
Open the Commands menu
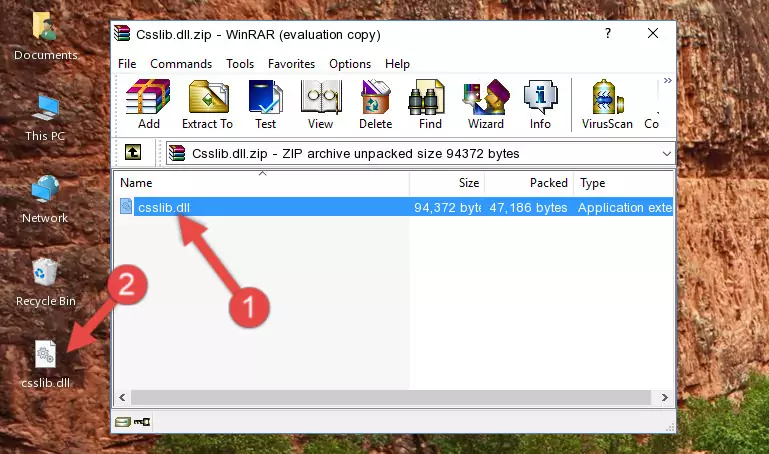[x=181, y=64]
